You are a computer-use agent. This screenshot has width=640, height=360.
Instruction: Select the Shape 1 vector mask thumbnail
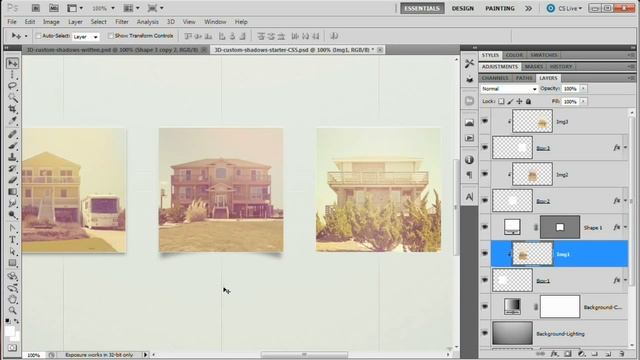pos(560,227)
